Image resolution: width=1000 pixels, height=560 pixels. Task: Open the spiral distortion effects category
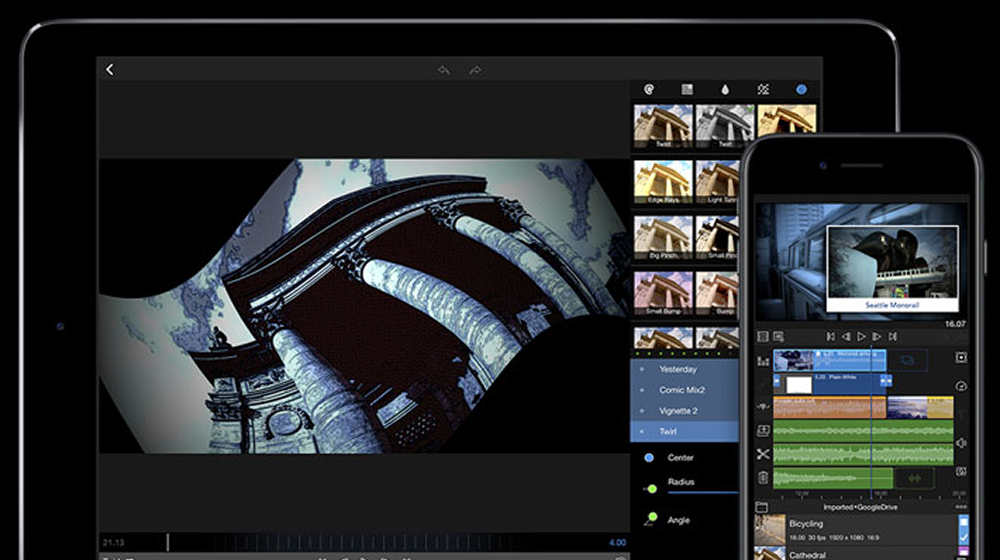pyautogui.click(x=649, y=90)
